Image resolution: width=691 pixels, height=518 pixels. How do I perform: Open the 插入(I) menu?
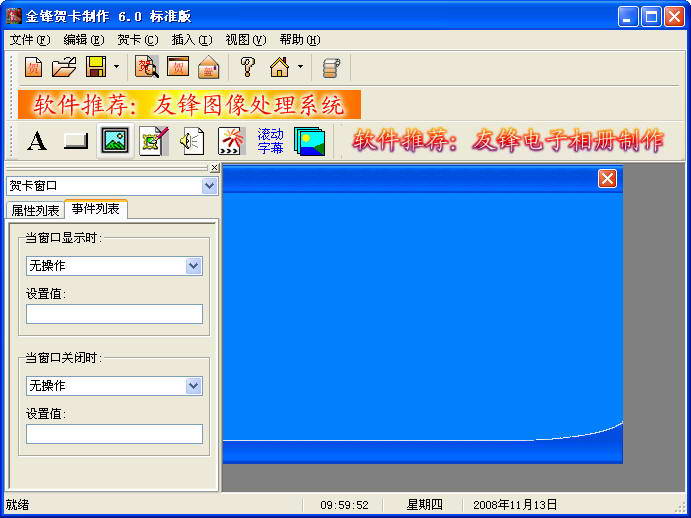pyautogui.click(x=191, y=40)
